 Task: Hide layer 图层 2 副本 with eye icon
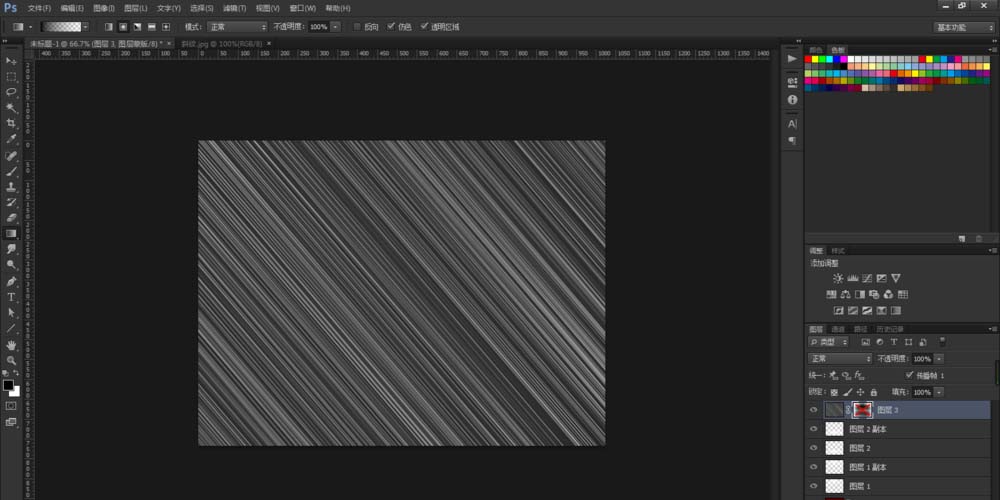click(813, 429)
